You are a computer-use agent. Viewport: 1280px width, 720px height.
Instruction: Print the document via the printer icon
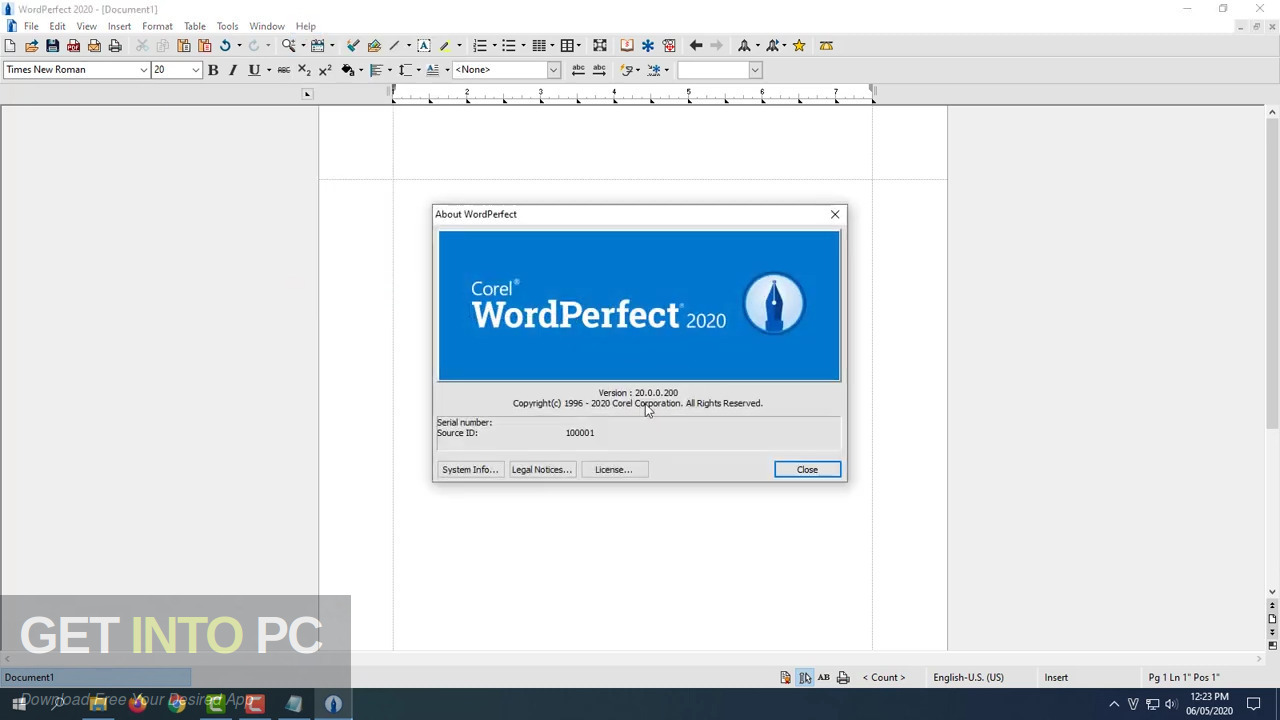tap(115, 45)
